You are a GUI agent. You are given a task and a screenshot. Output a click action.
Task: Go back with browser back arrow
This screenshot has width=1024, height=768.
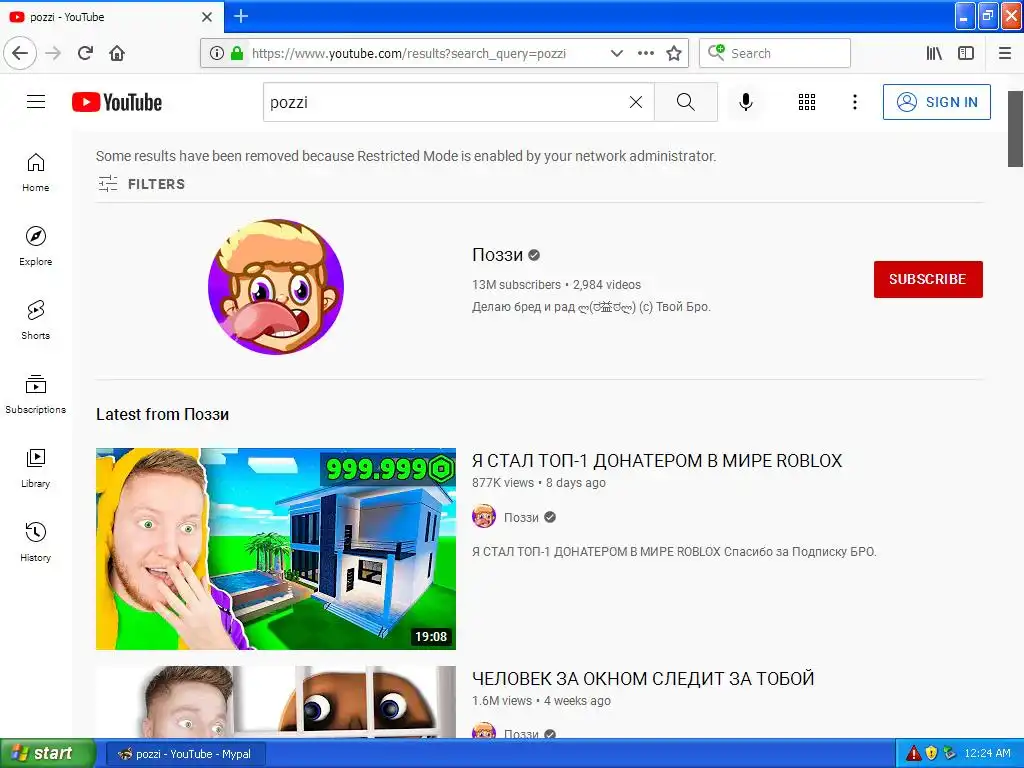(20, 53)
